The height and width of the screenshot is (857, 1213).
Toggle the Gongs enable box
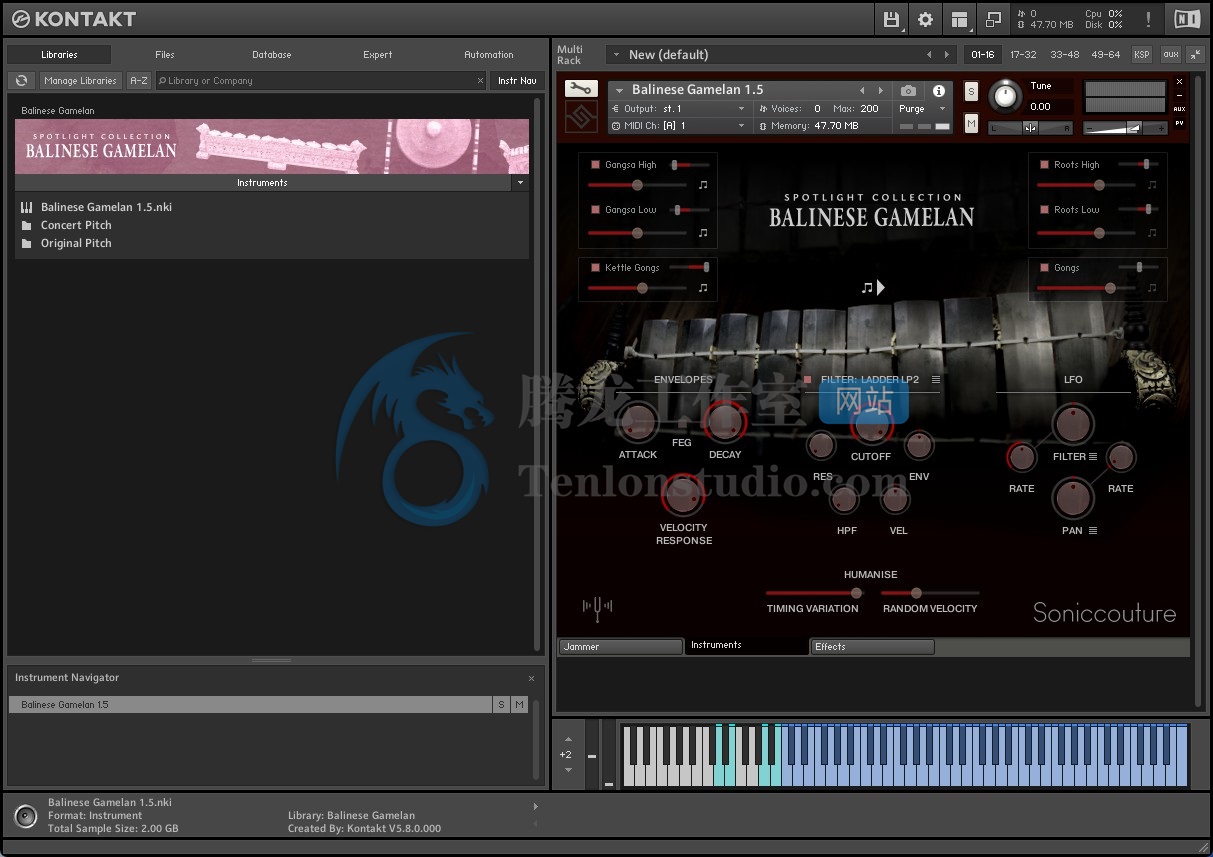tap(1044, 268)
